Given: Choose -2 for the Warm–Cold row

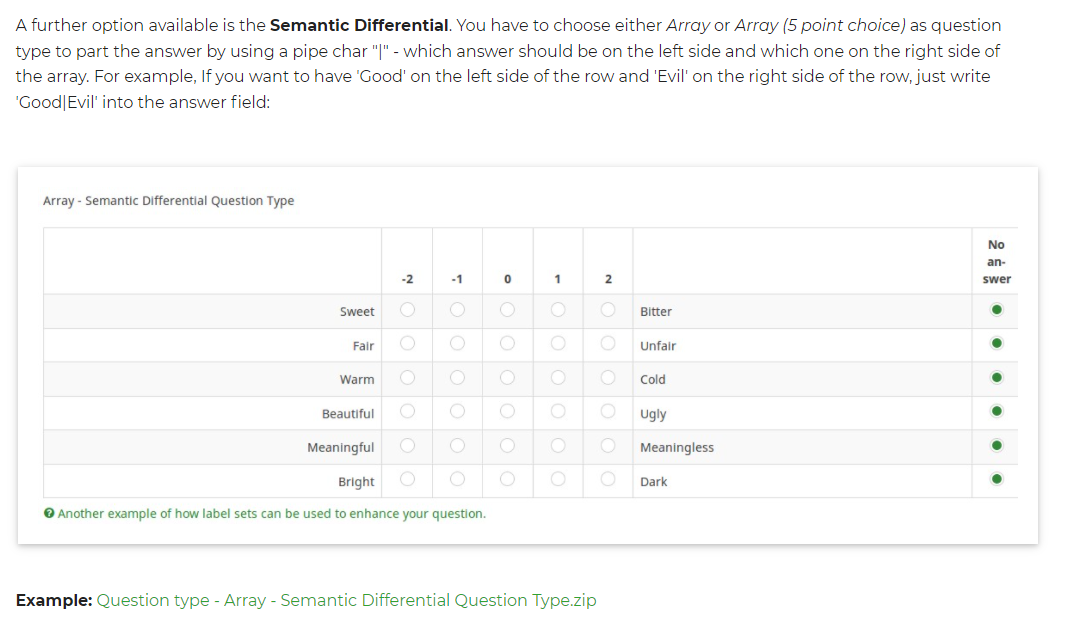Looking at the screenshot, I should (407, 379).
